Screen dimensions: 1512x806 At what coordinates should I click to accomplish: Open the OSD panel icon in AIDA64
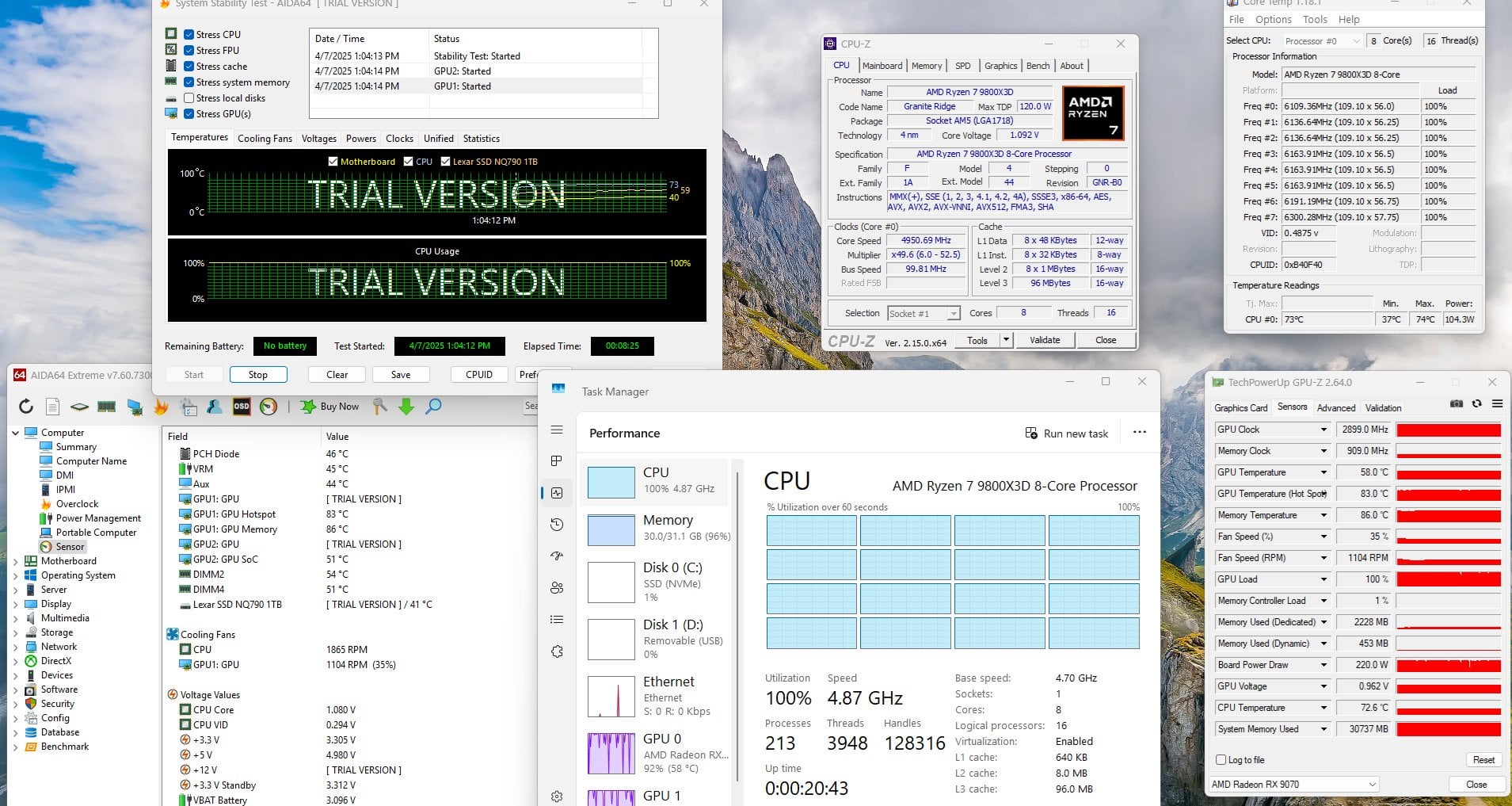(x=242, y=407)
